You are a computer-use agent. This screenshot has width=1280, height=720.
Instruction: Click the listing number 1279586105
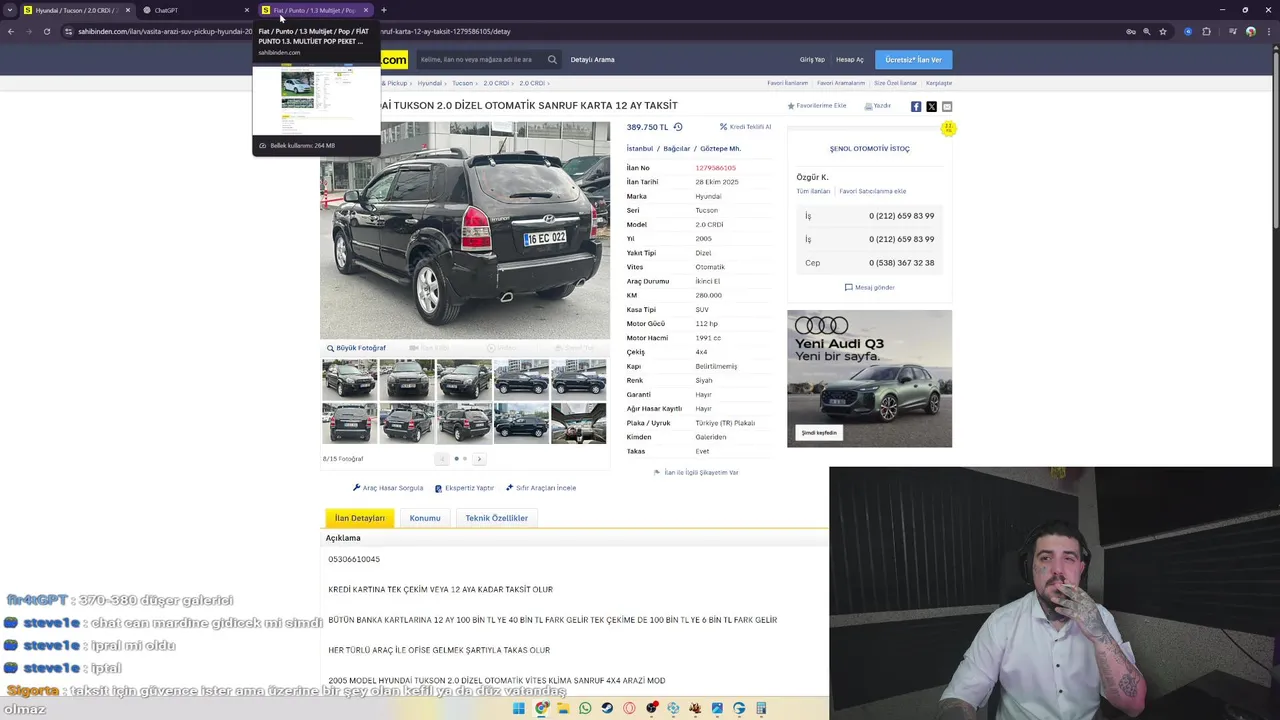[x=715, y=168]
